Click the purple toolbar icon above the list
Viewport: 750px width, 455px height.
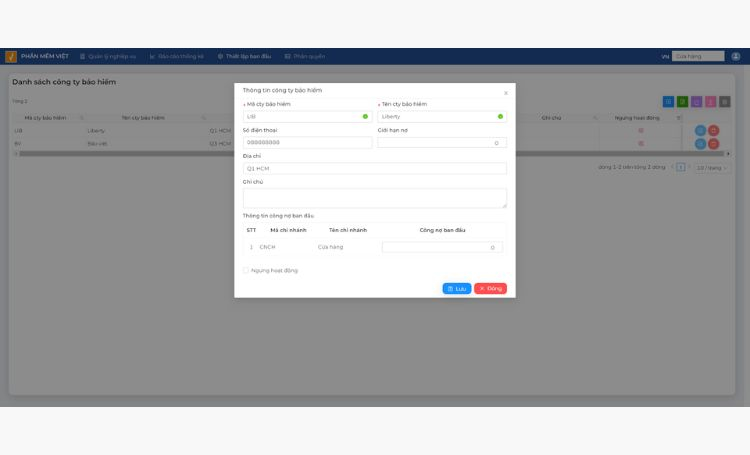(x=696, y=101)
